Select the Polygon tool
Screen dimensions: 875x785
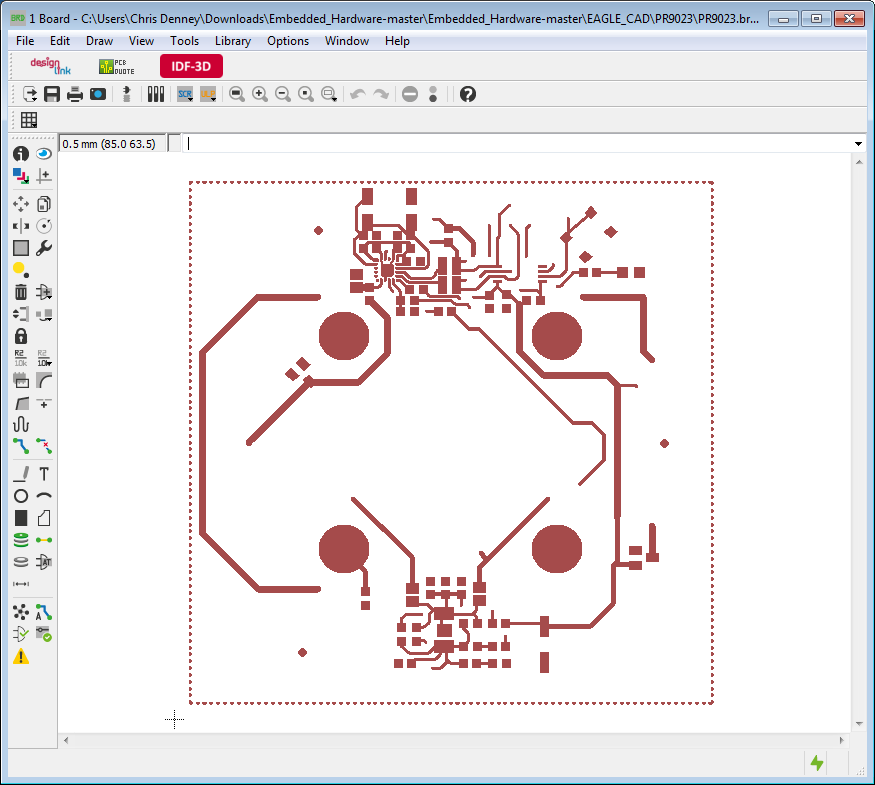click(44, 518)
